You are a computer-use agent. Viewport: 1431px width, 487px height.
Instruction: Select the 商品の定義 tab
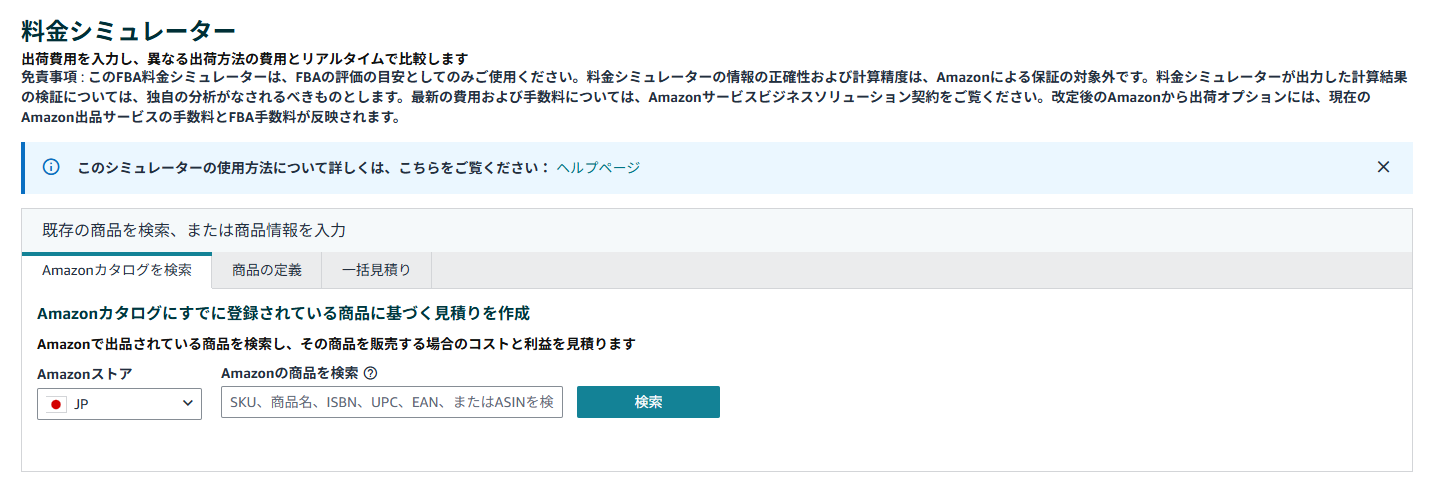click(x=266, y=270)
